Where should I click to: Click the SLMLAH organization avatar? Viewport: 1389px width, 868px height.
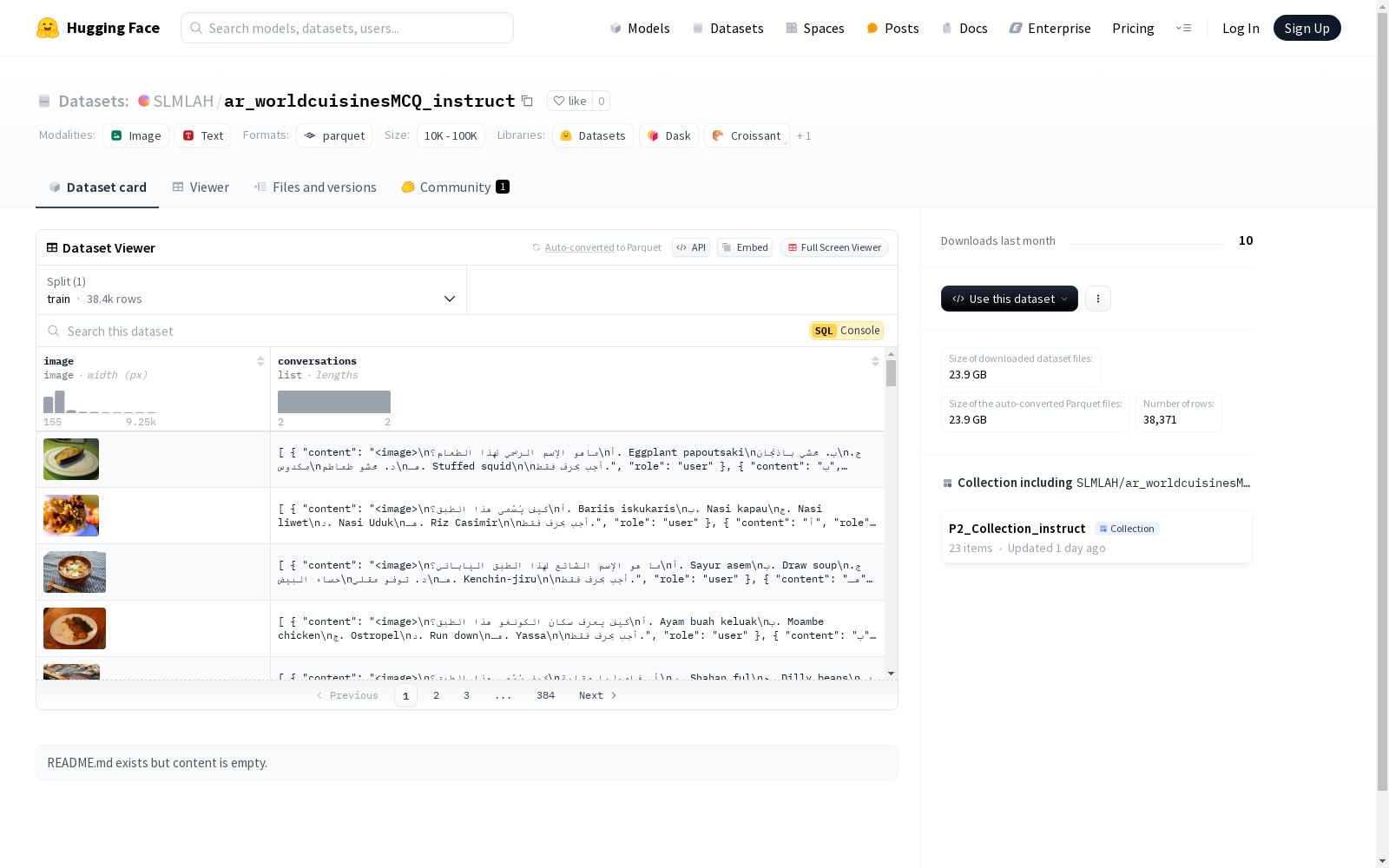[x=144, y=101]
